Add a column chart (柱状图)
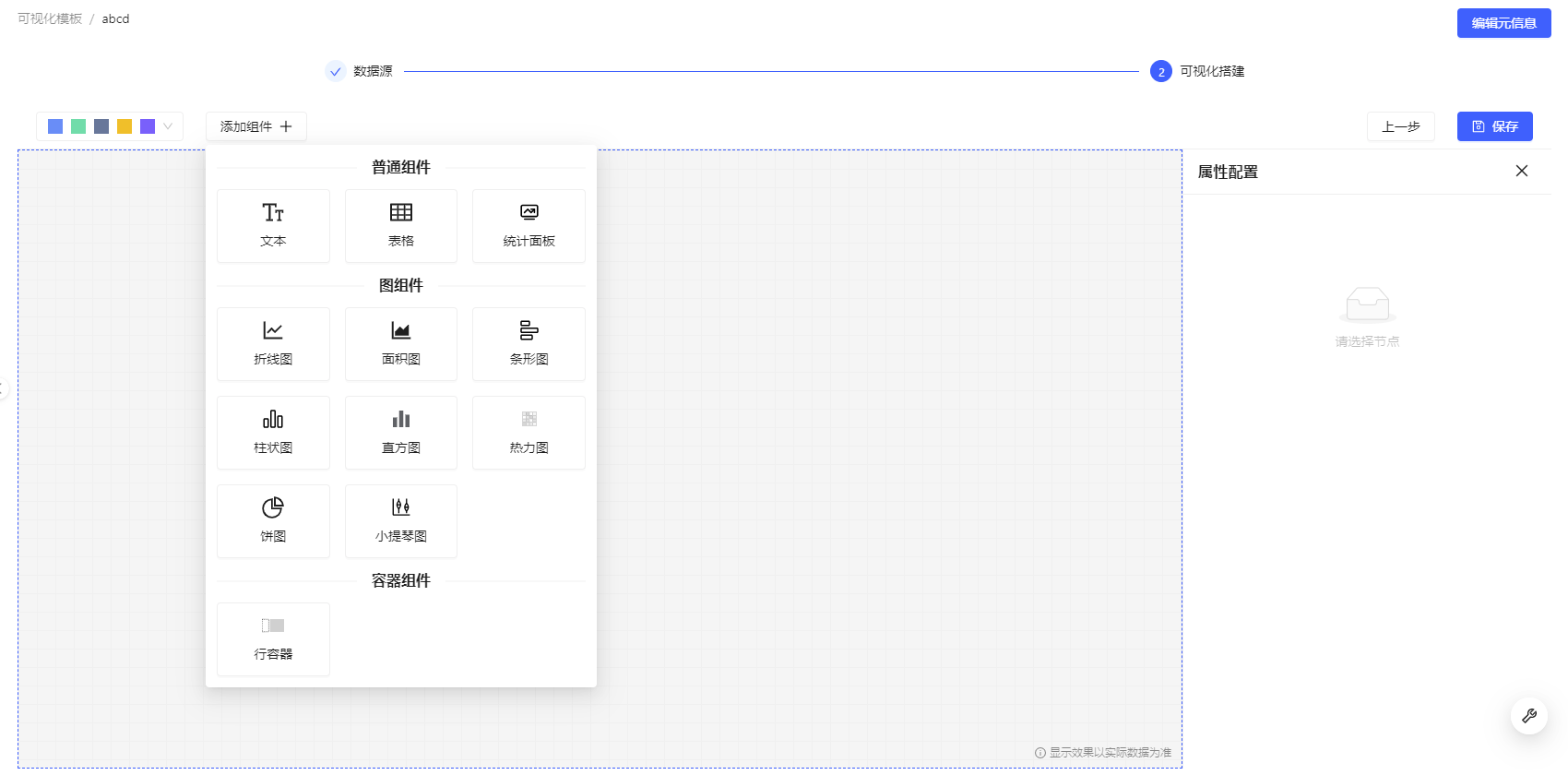Viewport: 1568px width, 775px height. [x=273, y=433]
